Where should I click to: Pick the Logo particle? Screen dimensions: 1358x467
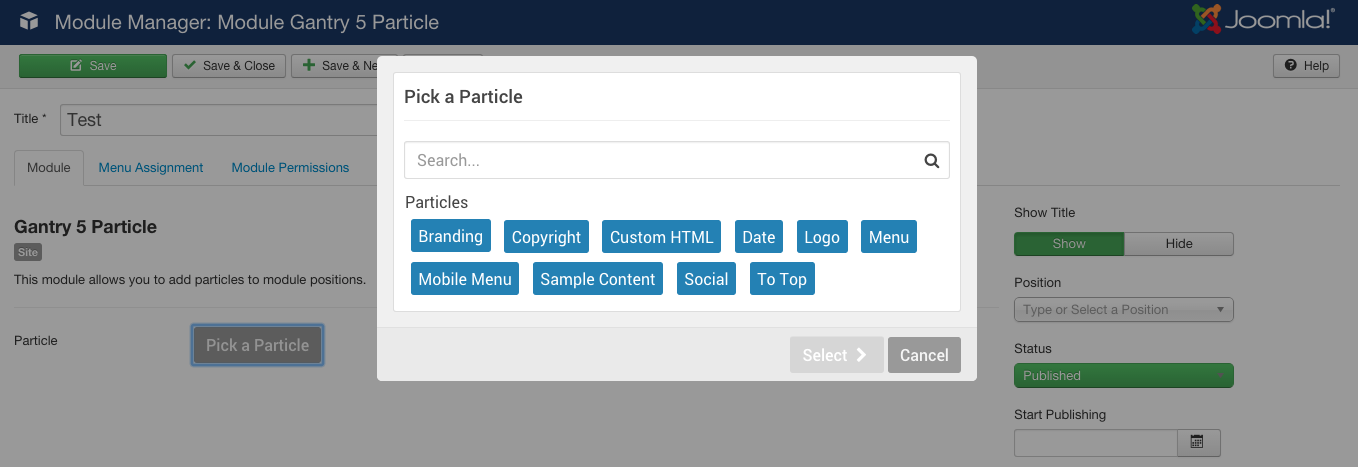[822, 237]
